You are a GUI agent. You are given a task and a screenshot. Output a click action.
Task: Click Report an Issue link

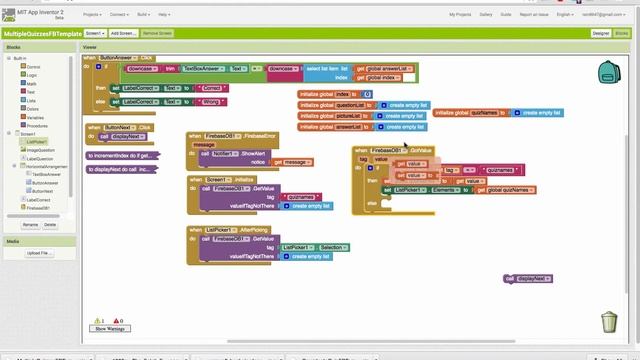click(x=534, y=15)
